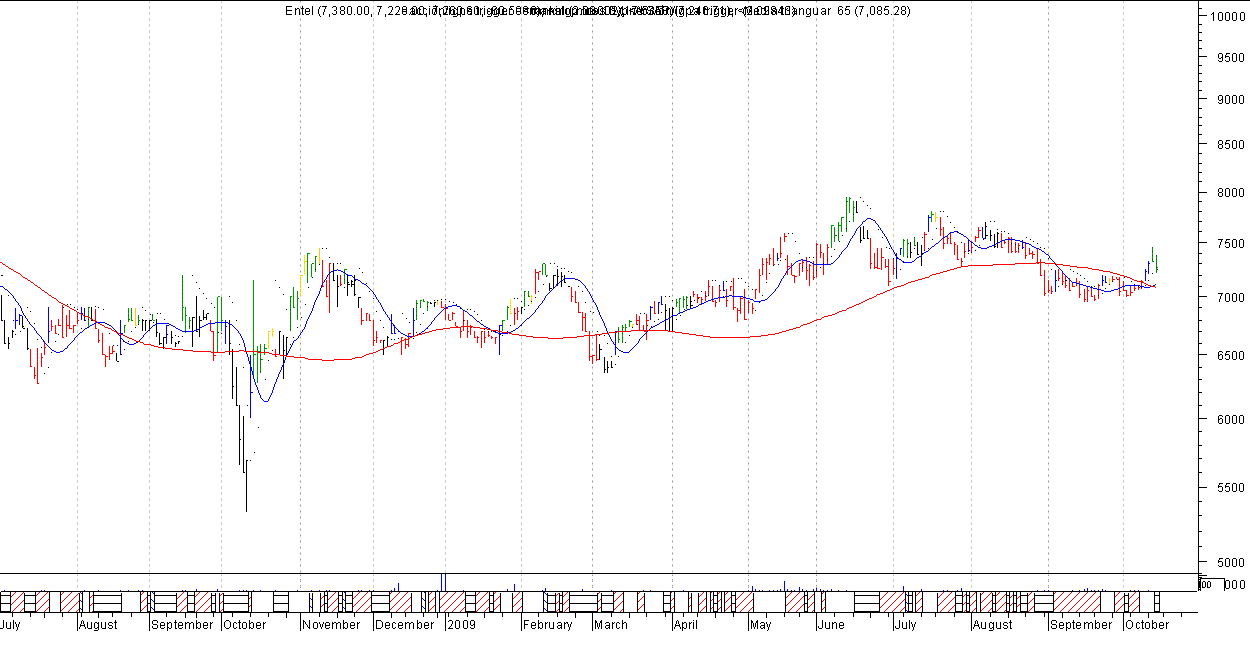
Task: Click the June date axis label
Action: pos(831,625)
